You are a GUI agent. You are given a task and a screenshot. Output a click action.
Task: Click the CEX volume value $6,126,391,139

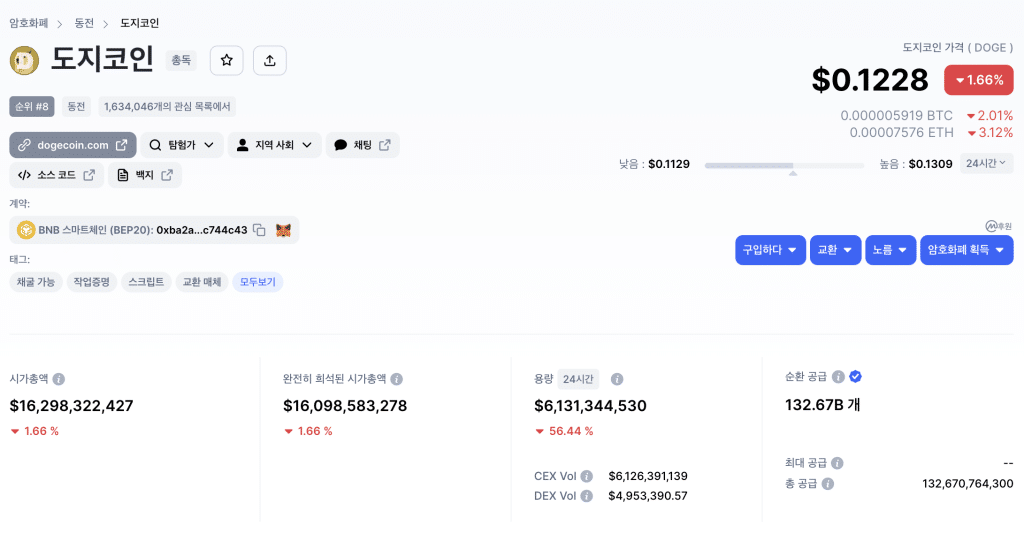648,476
